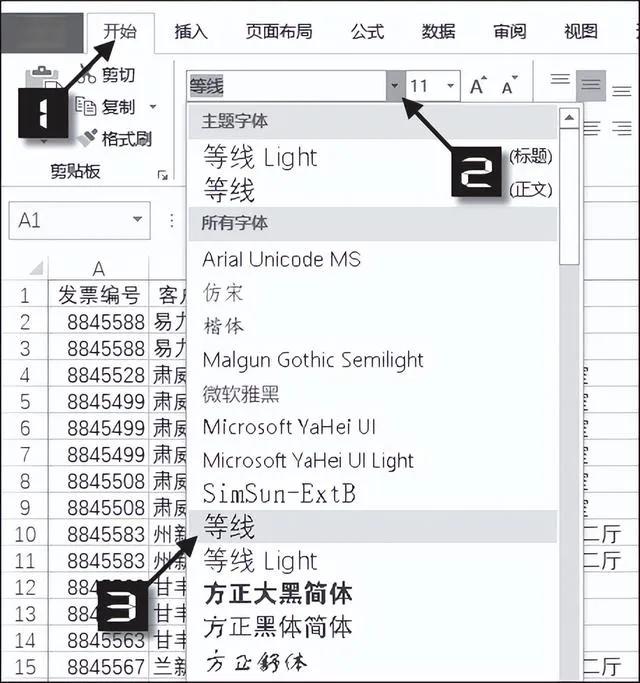
Task: Select the 楷体 font
Action: click(x=372, y=326)
